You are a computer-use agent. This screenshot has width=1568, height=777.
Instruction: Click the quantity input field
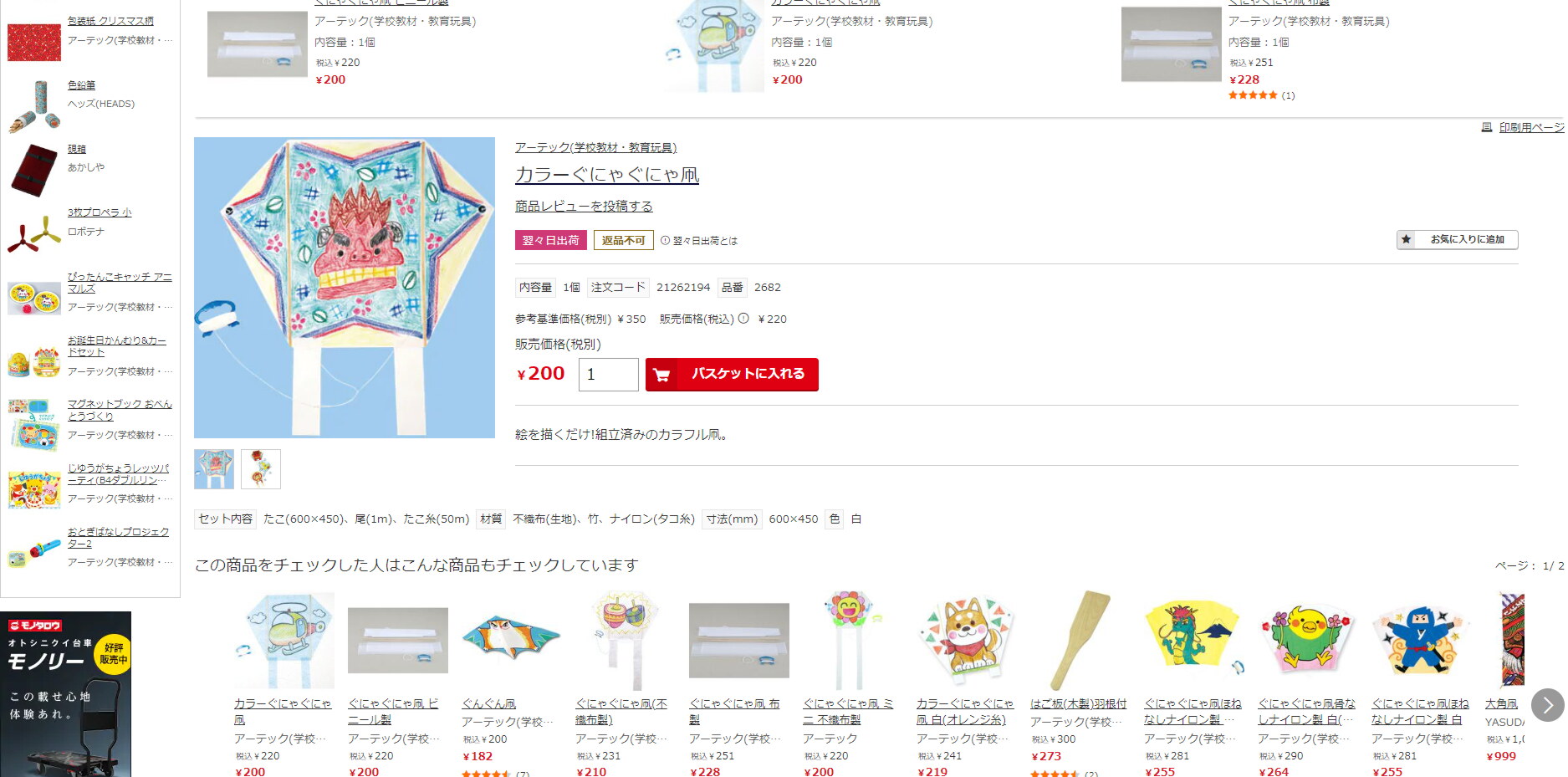pos(608,375)
